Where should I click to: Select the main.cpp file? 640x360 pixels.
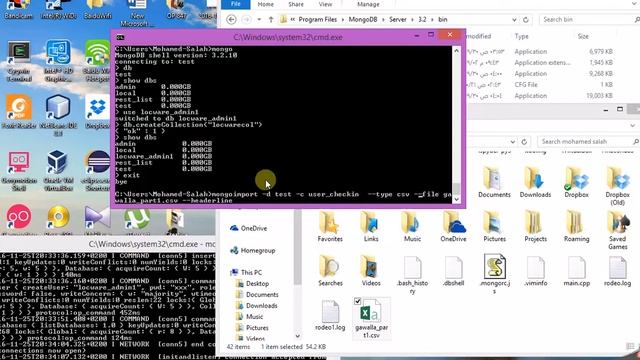coord(576,271)
